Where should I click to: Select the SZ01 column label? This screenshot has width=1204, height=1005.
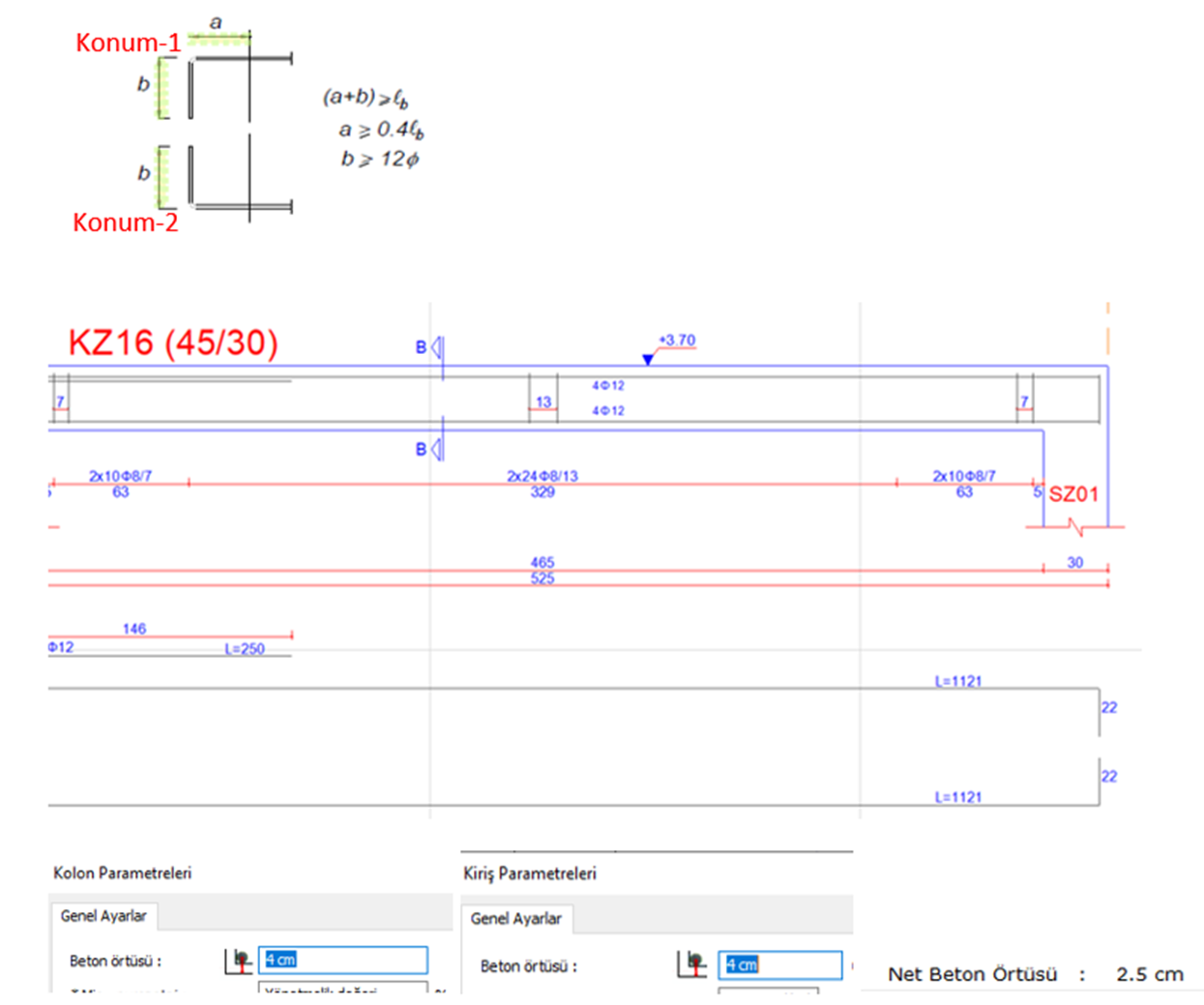tap(1073, 494)
